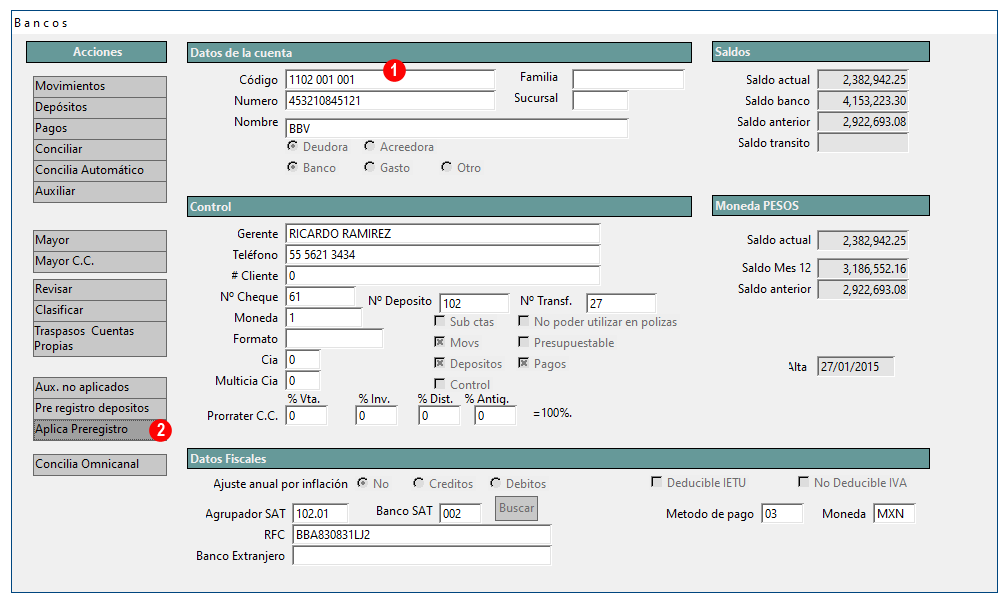Screen dimensions: 1008x603
Task: Click the % Vta. prorate field
Action: [306, 416]
